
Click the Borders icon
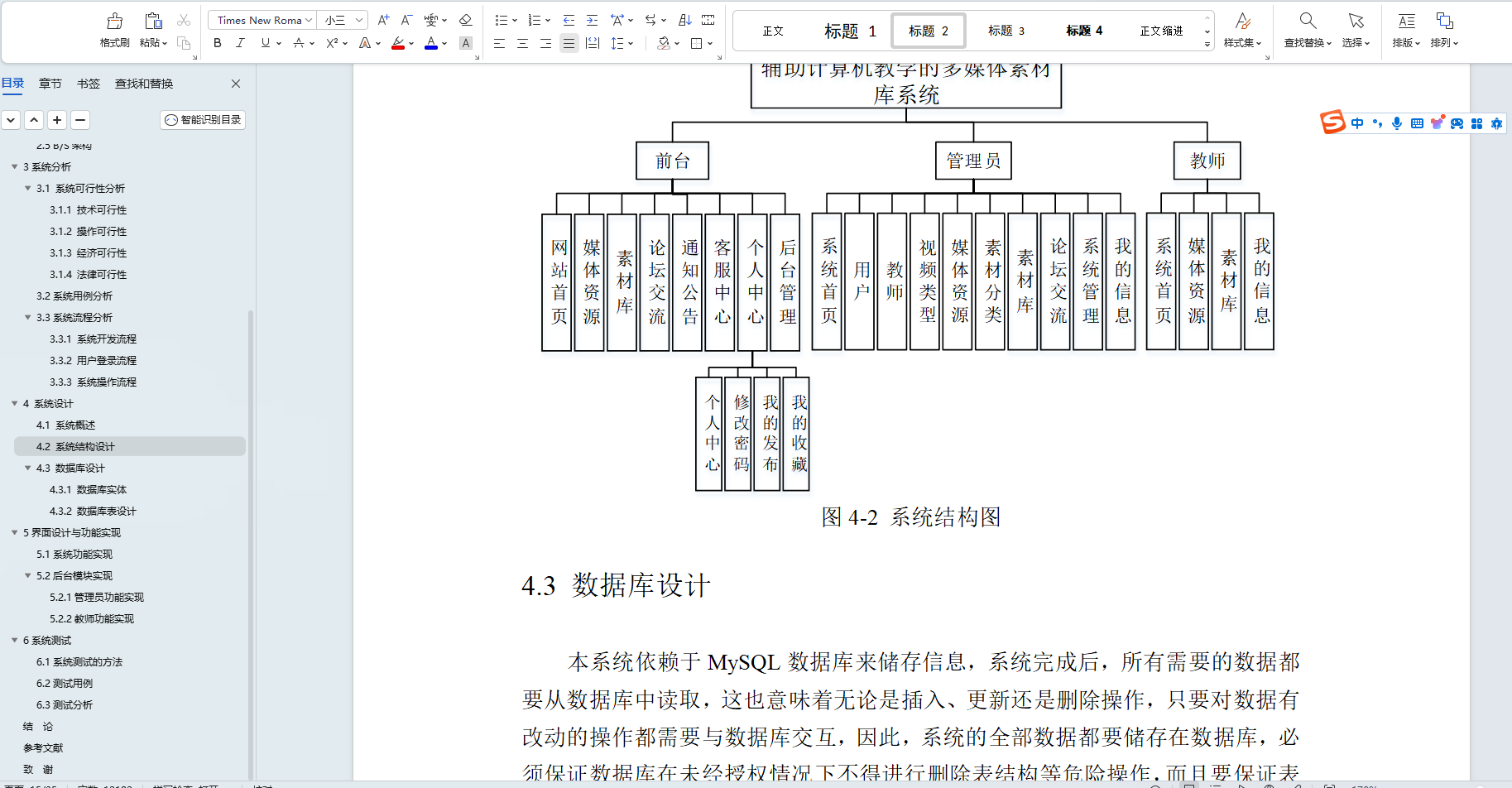coord(697,43)
